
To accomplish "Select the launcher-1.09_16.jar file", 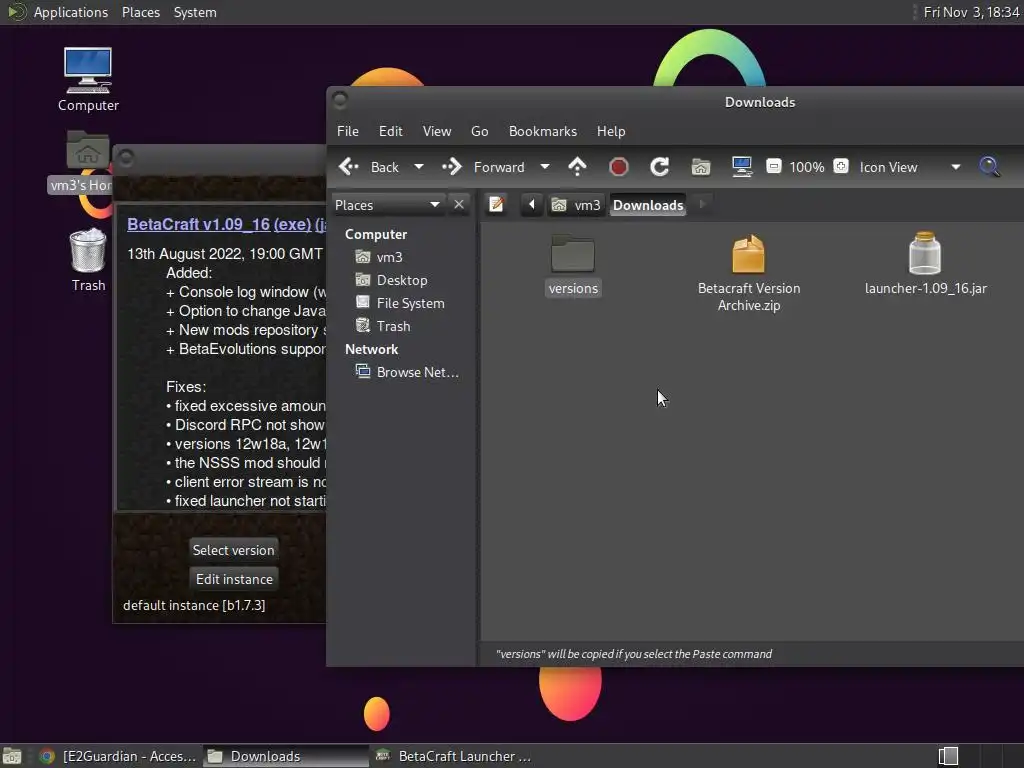I will click(x=925, y=264).
